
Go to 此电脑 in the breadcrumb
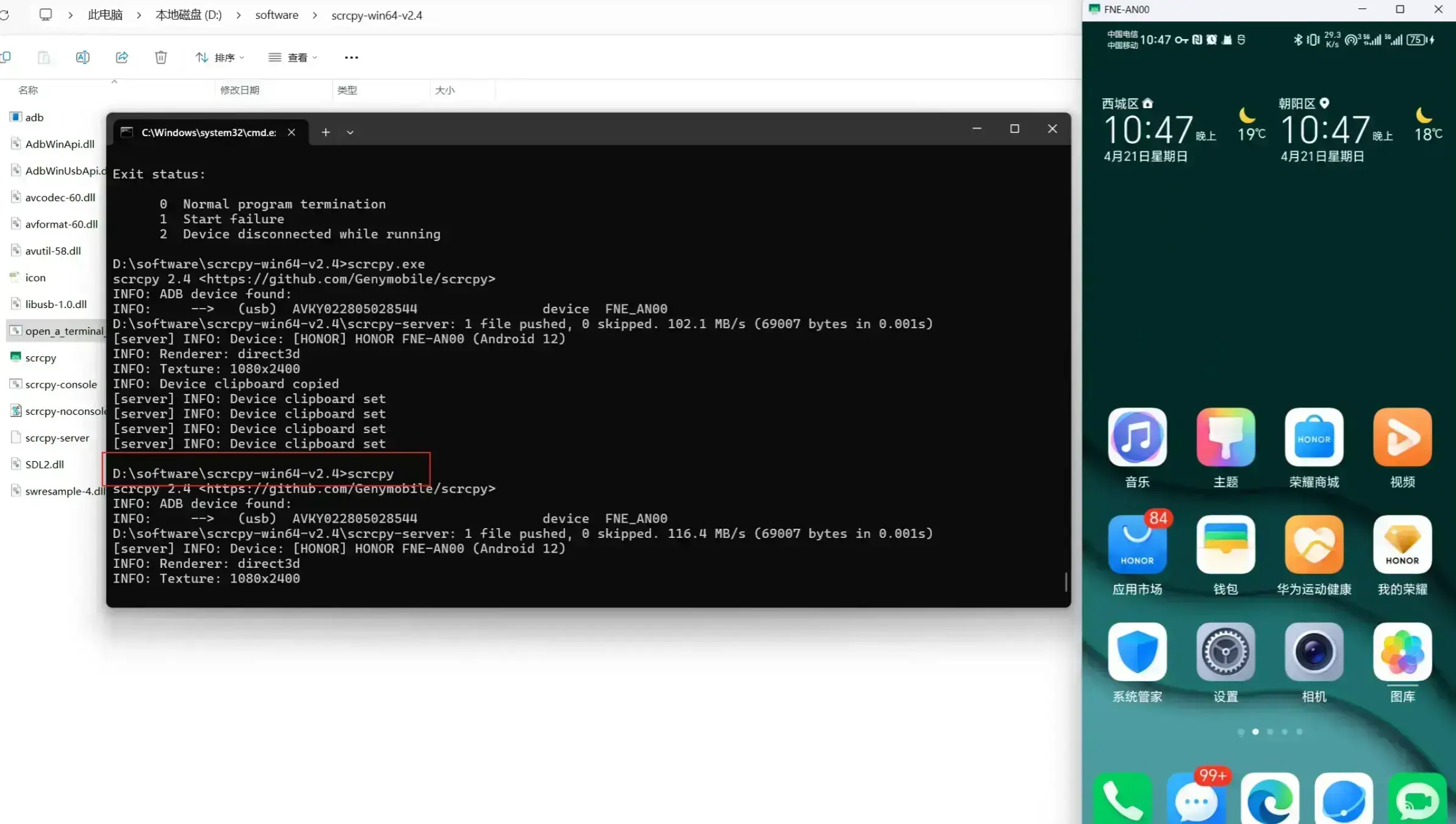point(105,15)
